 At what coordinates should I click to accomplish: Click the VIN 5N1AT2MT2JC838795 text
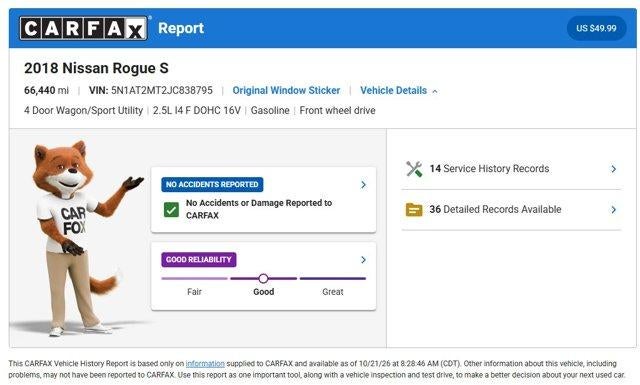[151, 90]
